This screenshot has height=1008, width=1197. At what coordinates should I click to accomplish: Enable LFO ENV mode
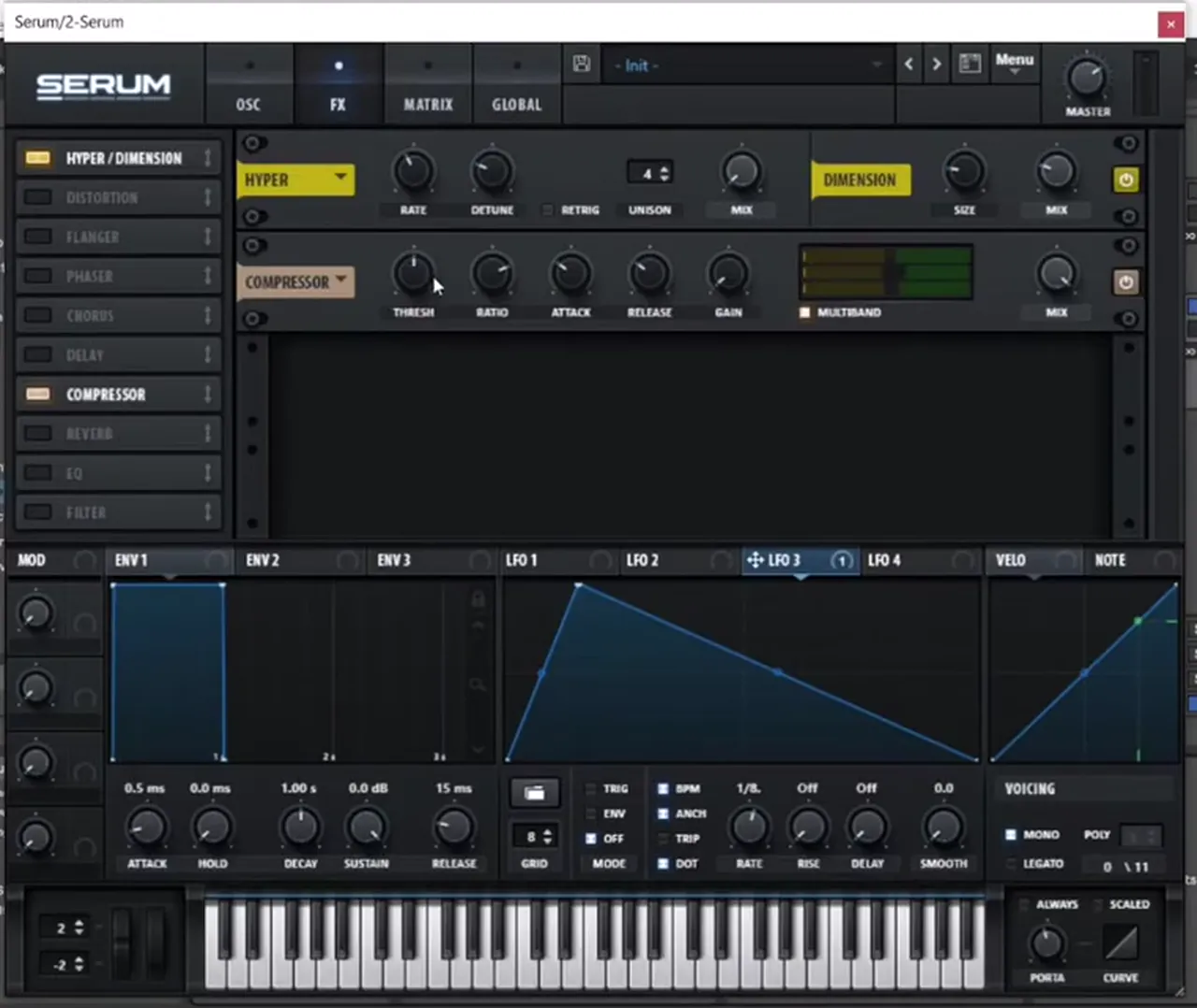[x=590, y=814]
